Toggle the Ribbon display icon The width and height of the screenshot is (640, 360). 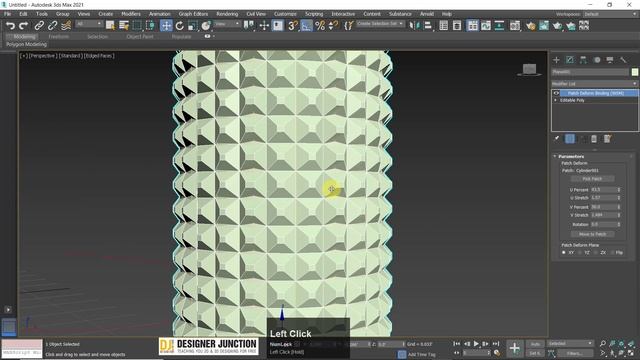tap(473, 26)
